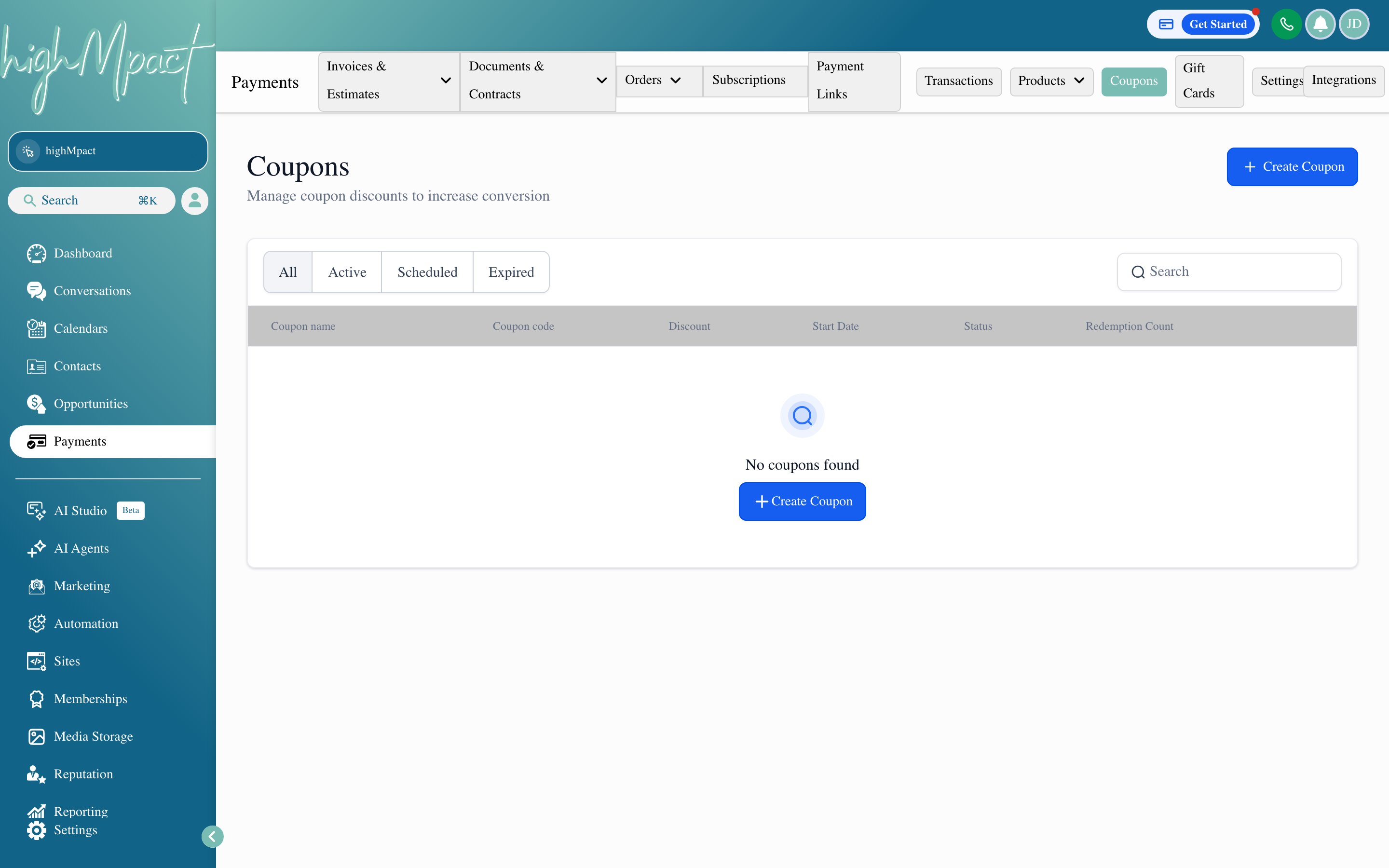Image resolution: width=1389 pixels, height=868 pixels.
Task: Go to the Transactions tab
Action: tap(958, 81)
